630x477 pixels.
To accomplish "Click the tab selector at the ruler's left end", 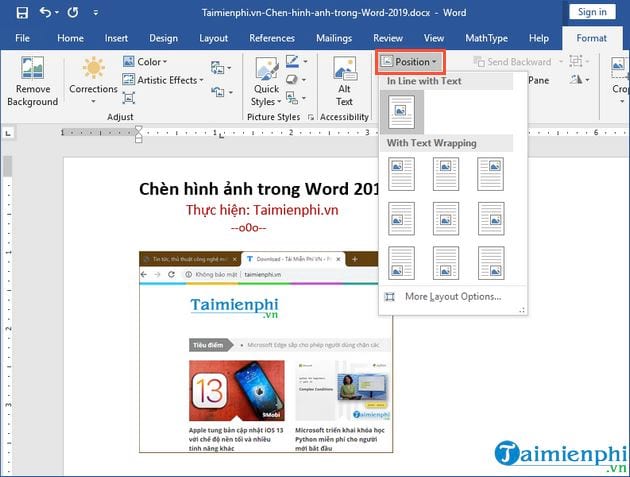I will pos(8,133).
